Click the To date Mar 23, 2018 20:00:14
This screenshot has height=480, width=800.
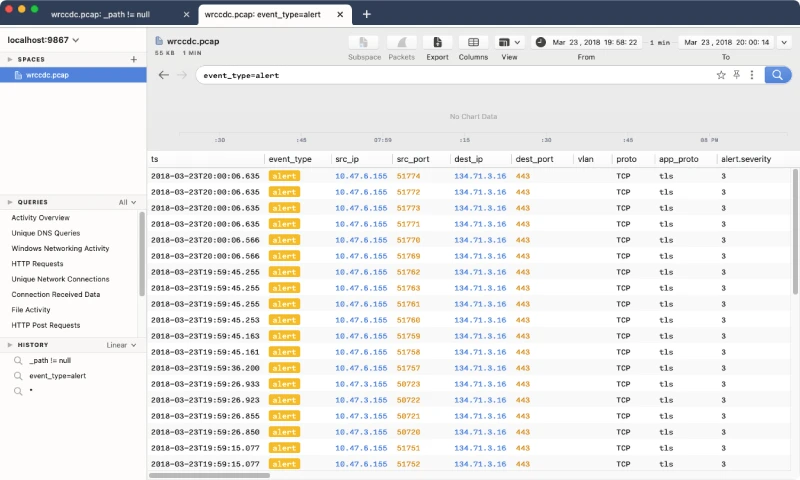pyautogui.click(x=727, y=42)
